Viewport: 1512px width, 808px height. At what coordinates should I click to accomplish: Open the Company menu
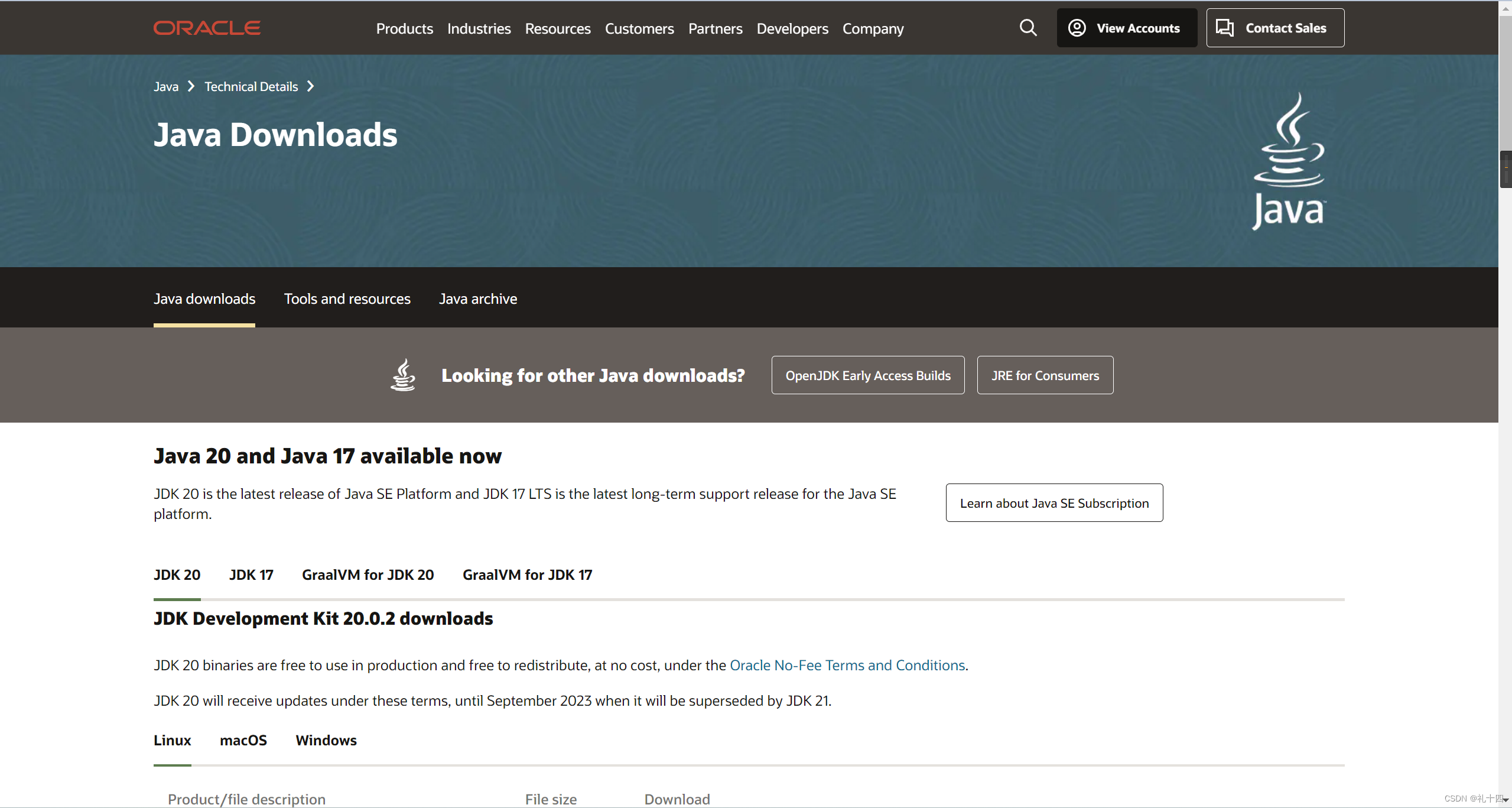[x=873, y=28]
